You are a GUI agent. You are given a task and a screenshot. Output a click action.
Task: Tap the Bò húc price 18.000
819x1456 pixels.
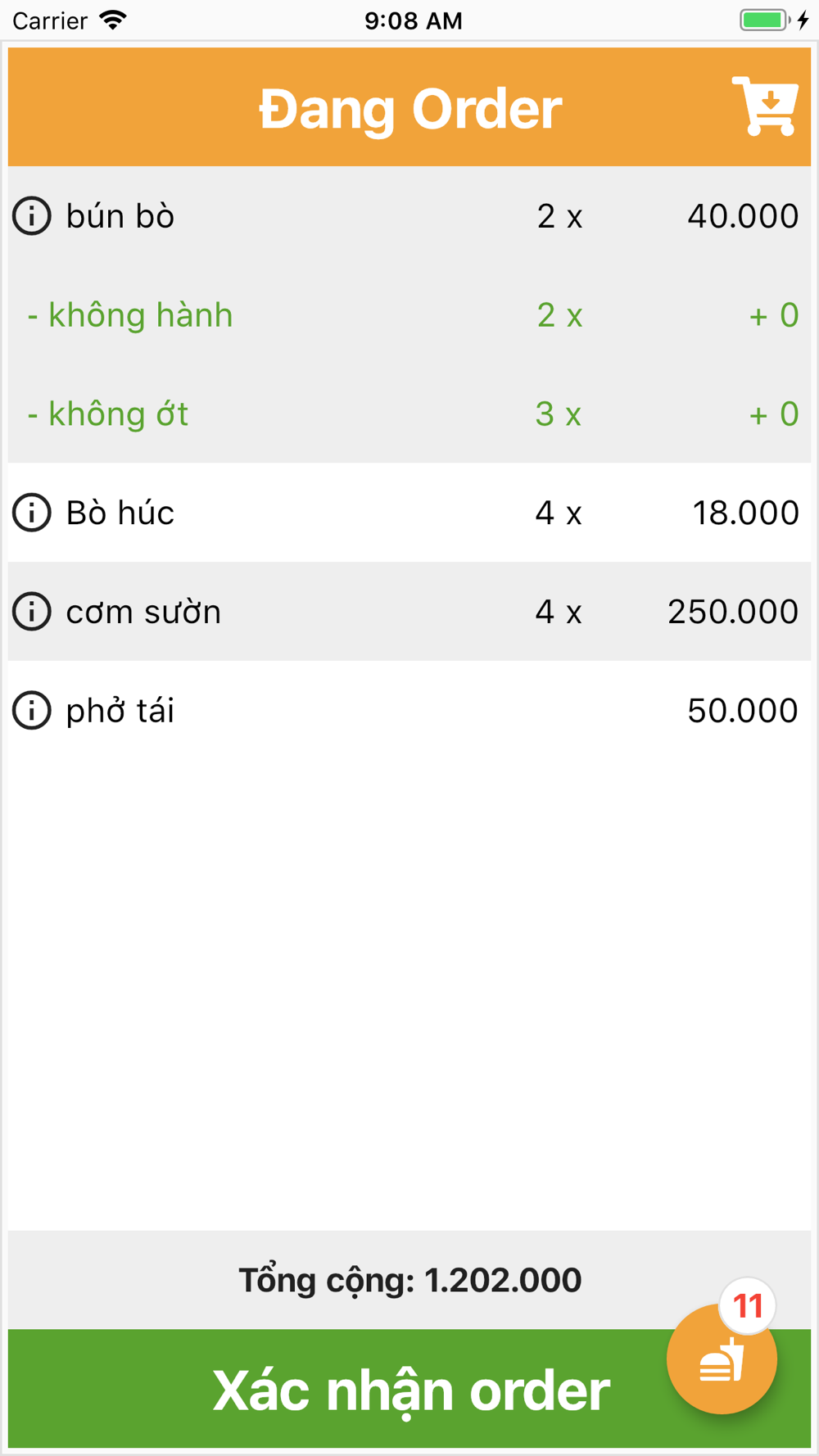[x=745, y=513]
